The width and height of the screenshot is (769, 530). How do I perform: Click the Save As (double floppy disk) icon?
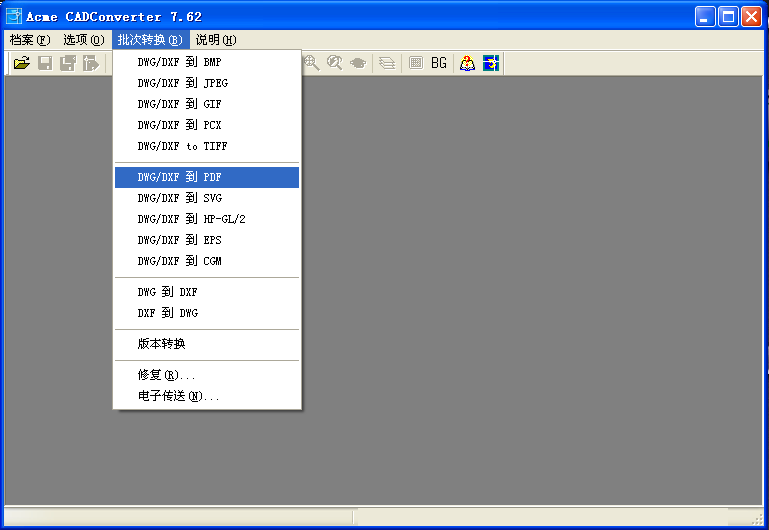[68, 63]
